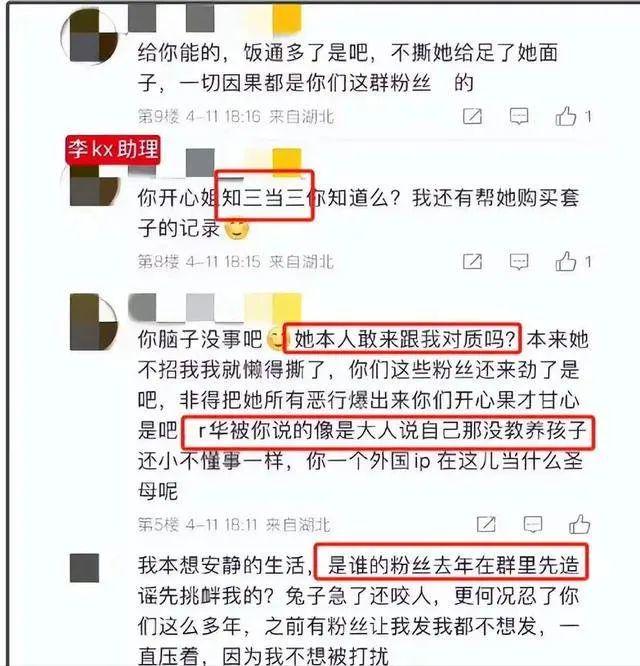Viewport: 640px width, 666px height.
Task: Tap the smiley emoji after 子的记录
Action: 237,229
